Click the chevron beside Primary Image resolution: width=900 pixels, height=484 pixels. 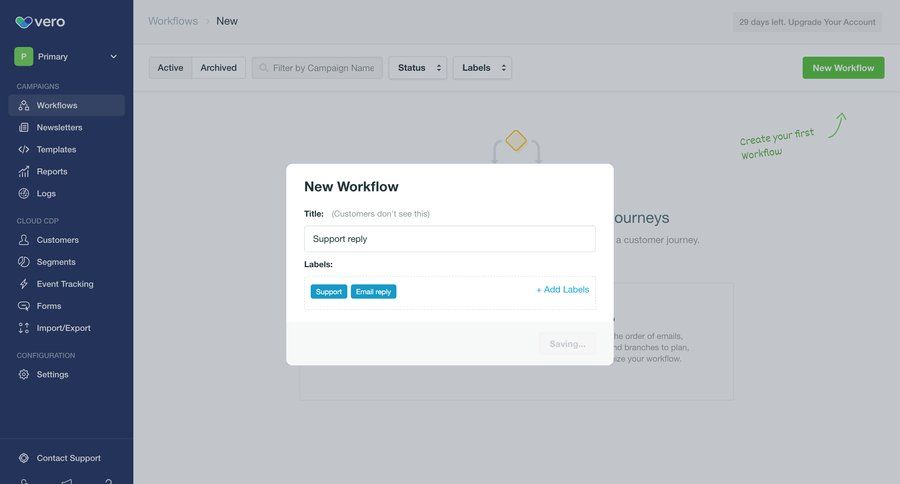tap(114, 56)
